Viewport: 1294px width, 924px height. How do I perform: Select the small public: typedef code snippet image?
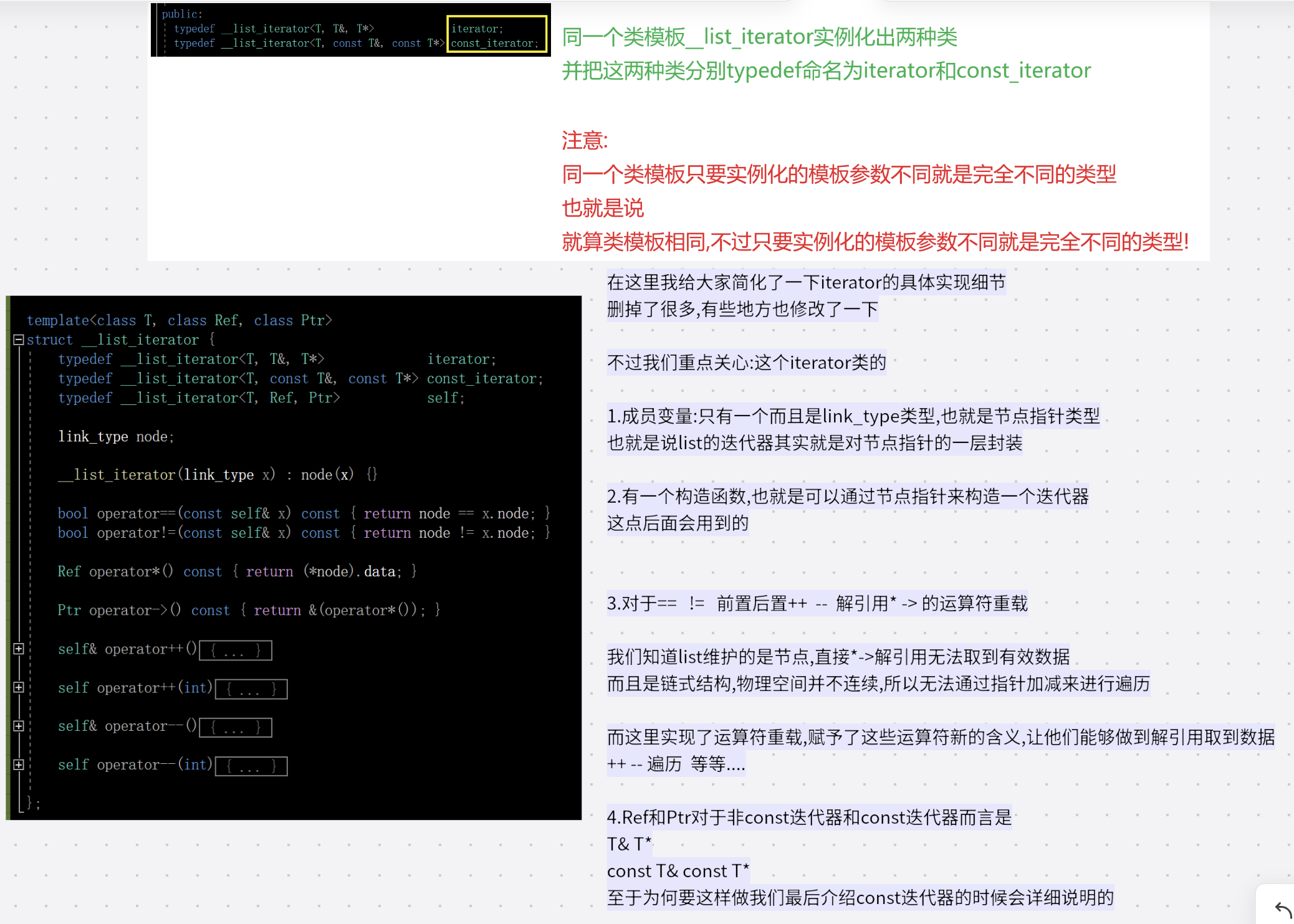351,29
